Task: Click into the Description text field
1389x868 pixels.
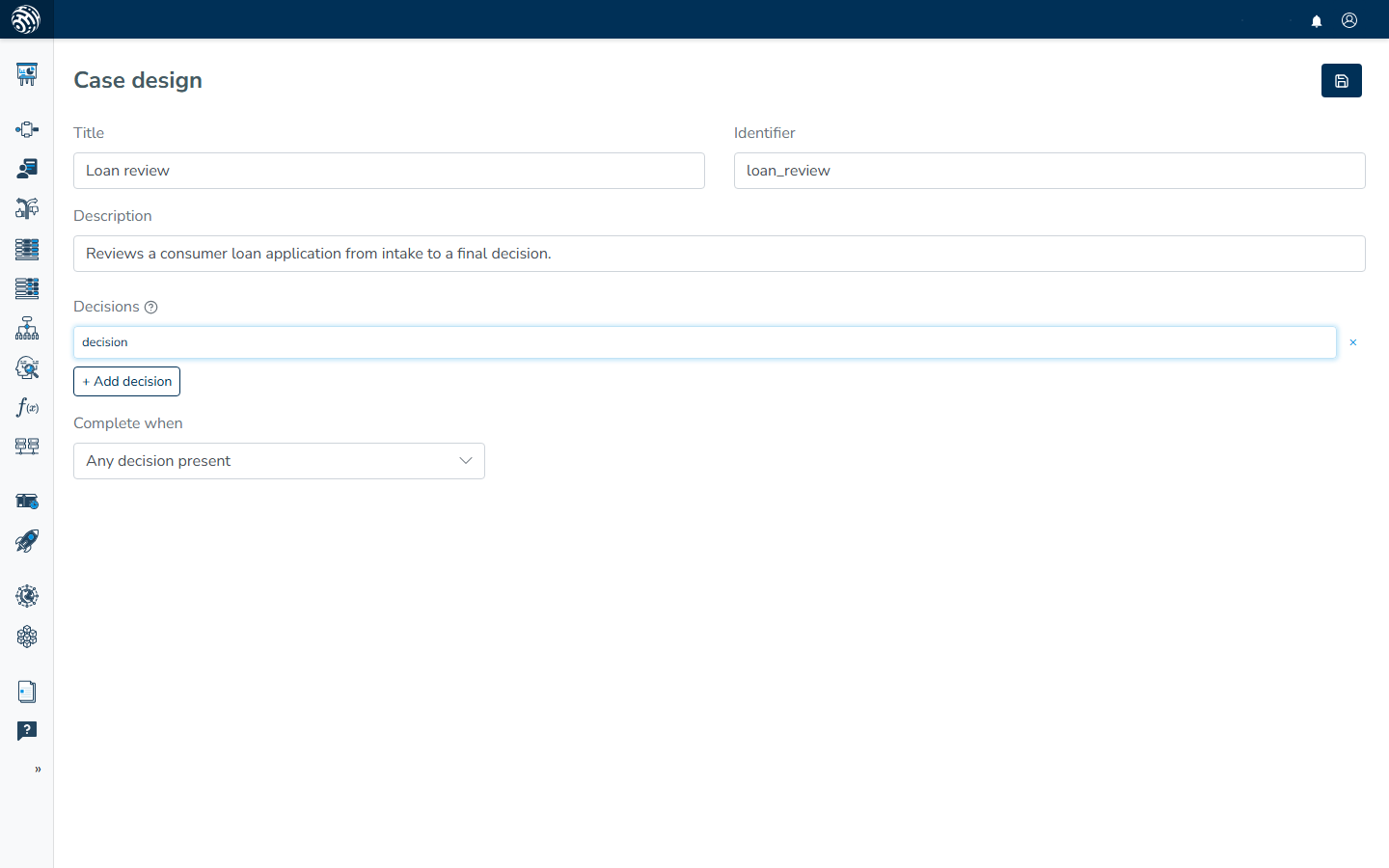Action: point(720,254)
